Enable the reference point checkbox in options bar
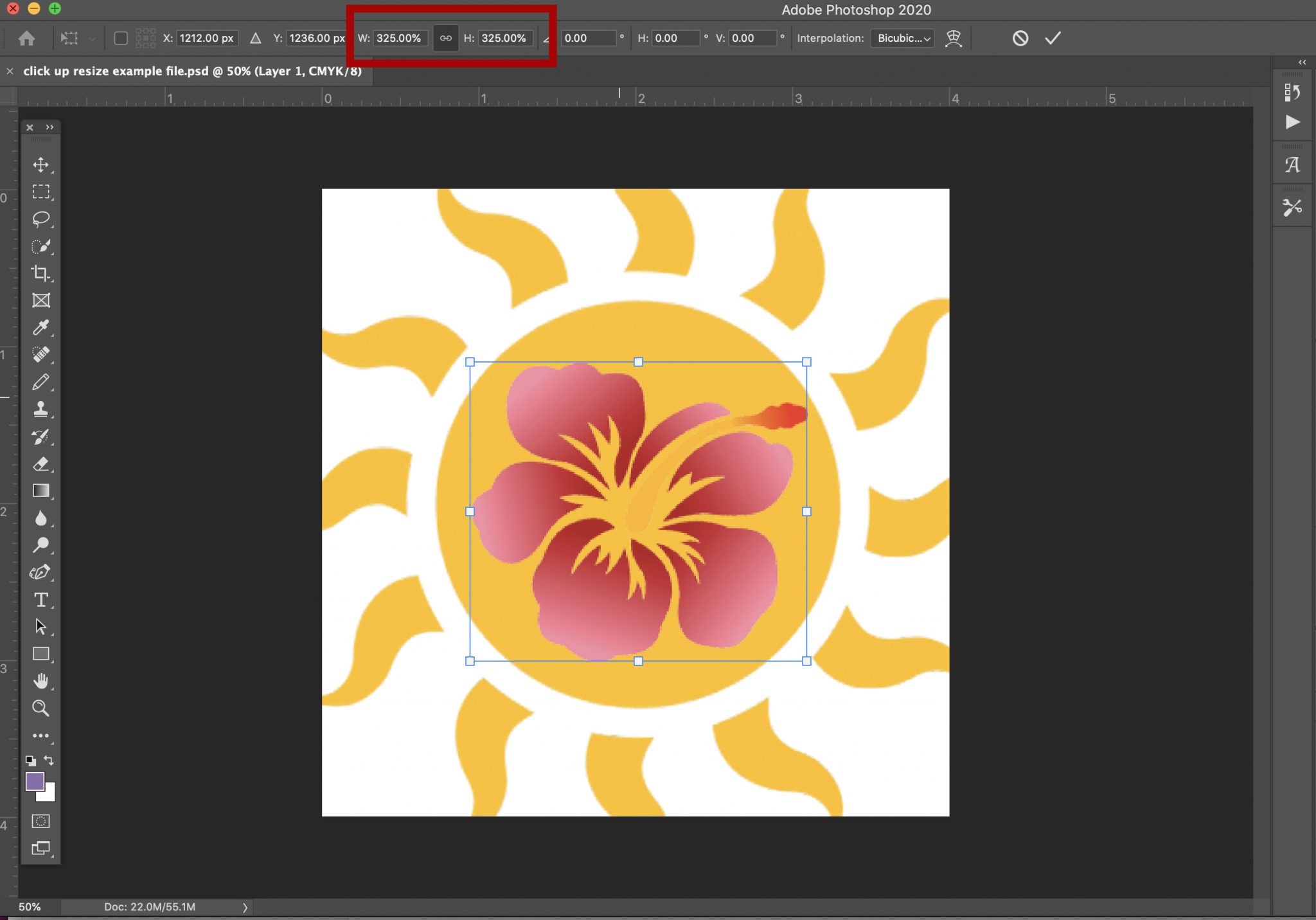 pyautogui.click(x=120, y=38)
